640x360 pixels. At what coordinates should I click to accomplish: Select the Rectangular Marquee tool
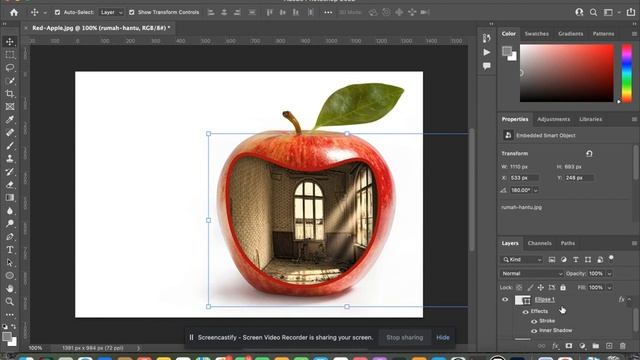[x=10, y=55]
